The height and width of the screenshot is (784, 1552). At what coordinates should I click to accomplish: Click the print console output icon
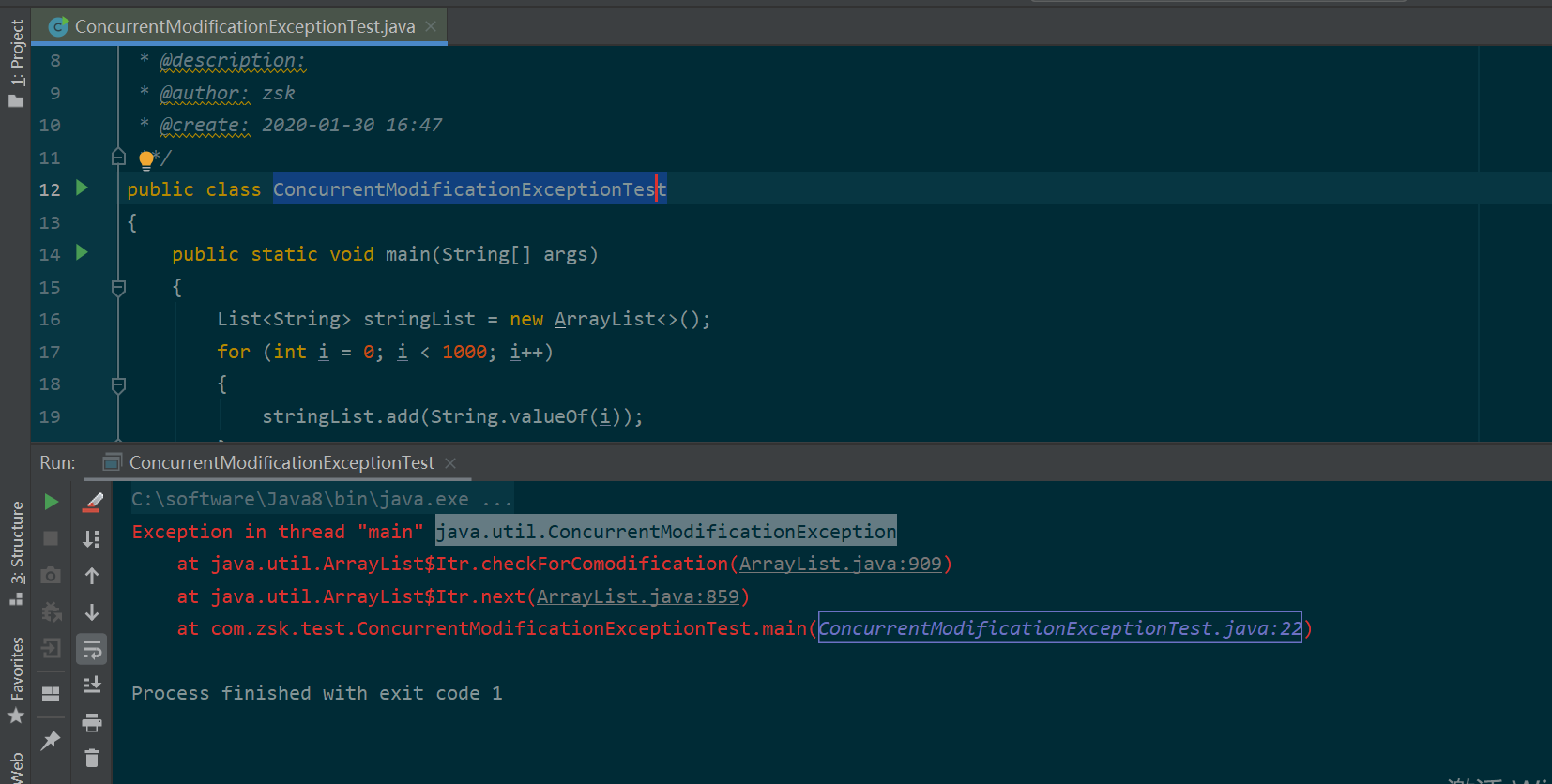tap(92, 722)
